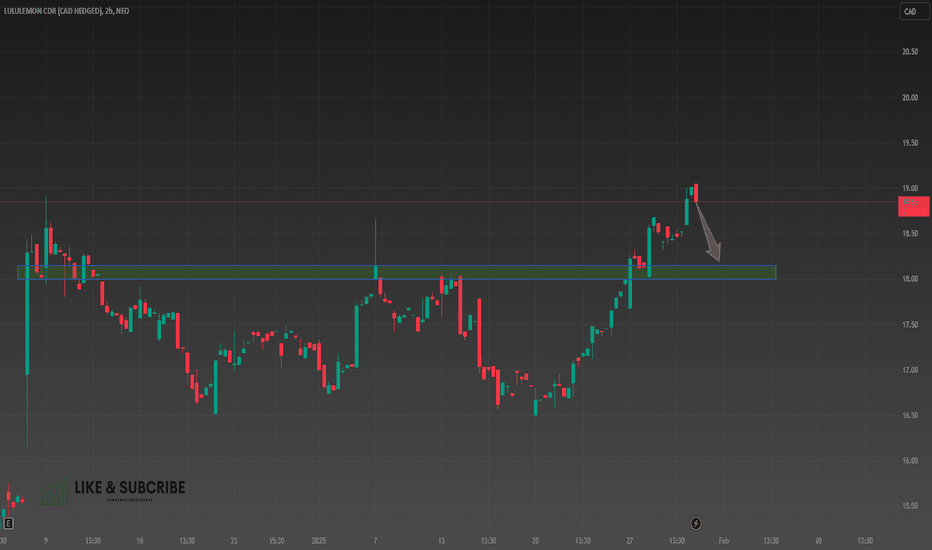
Task: Click the 18.50 price axis label
Action: [909, 234]
